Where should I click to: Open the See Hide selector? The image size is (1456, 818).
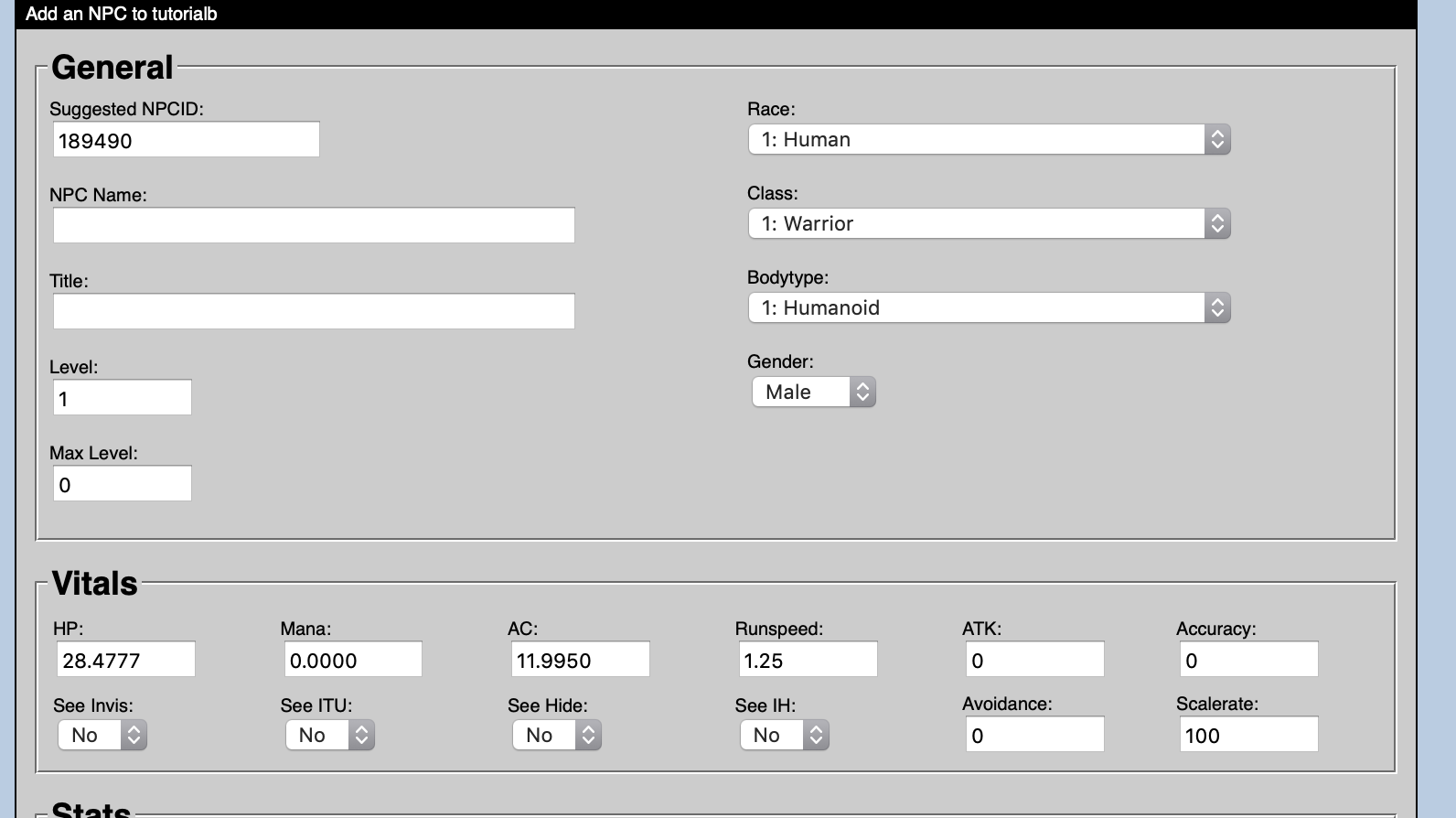(x=556, y=735)
